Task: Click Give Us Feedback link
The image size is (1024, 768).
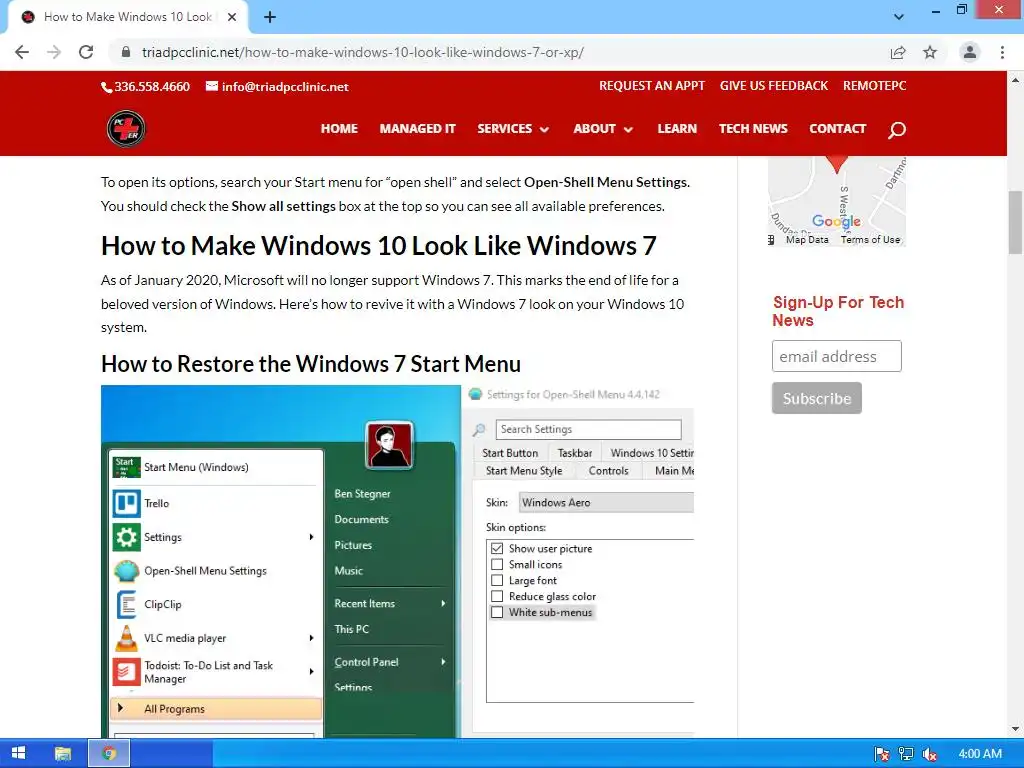Action: [774, 86]
